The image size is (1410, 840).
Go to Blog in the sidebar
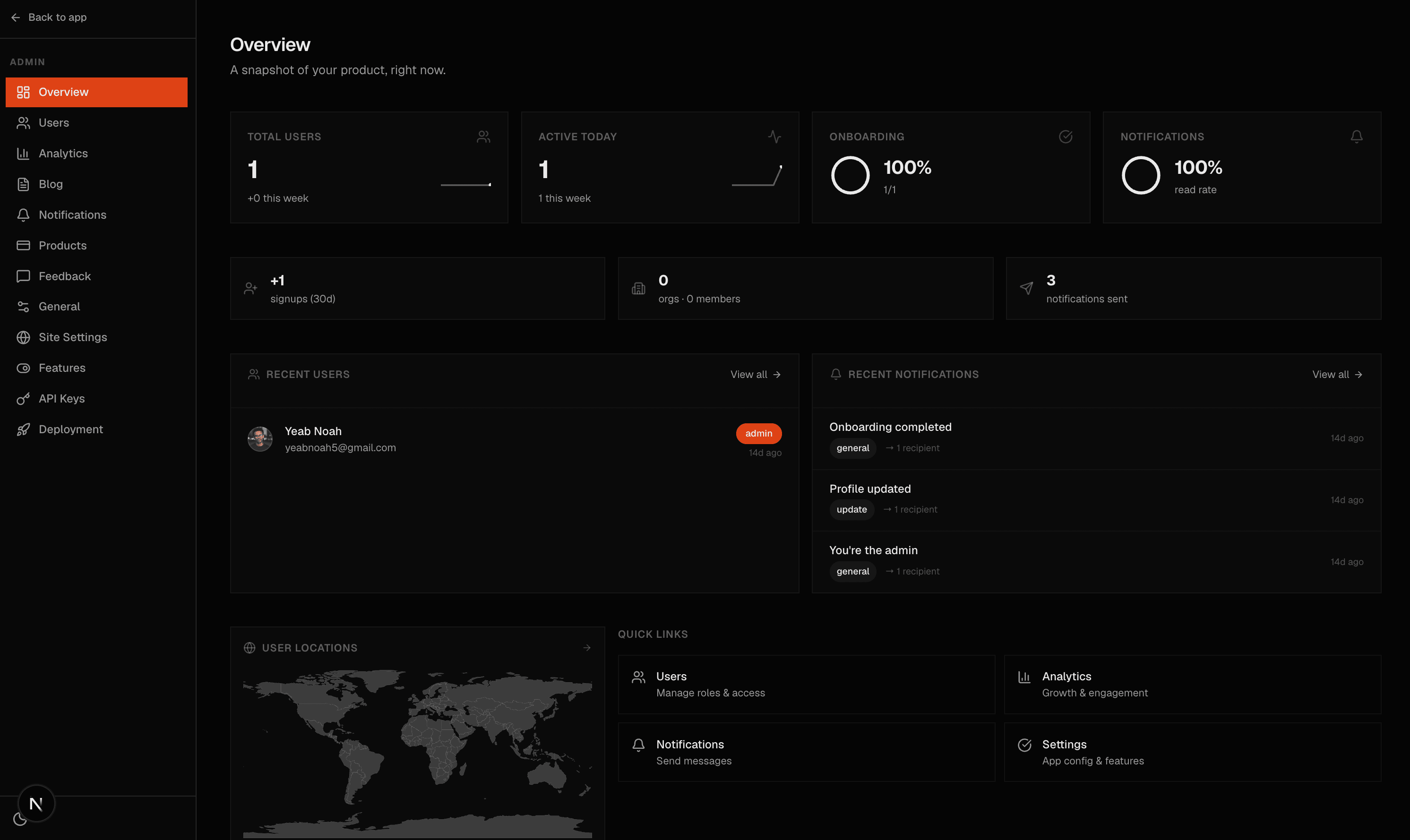coord(96,184)
